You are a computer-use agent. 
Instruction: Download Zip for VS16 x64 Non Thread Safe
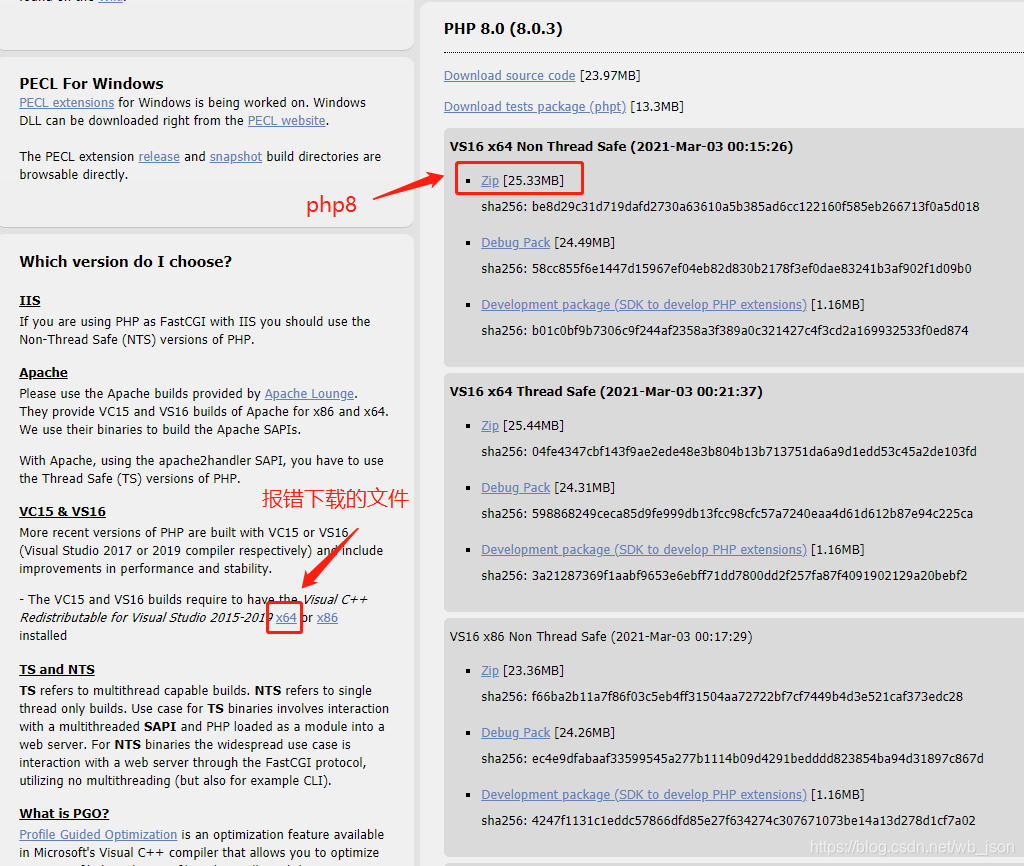click(490, 181)
